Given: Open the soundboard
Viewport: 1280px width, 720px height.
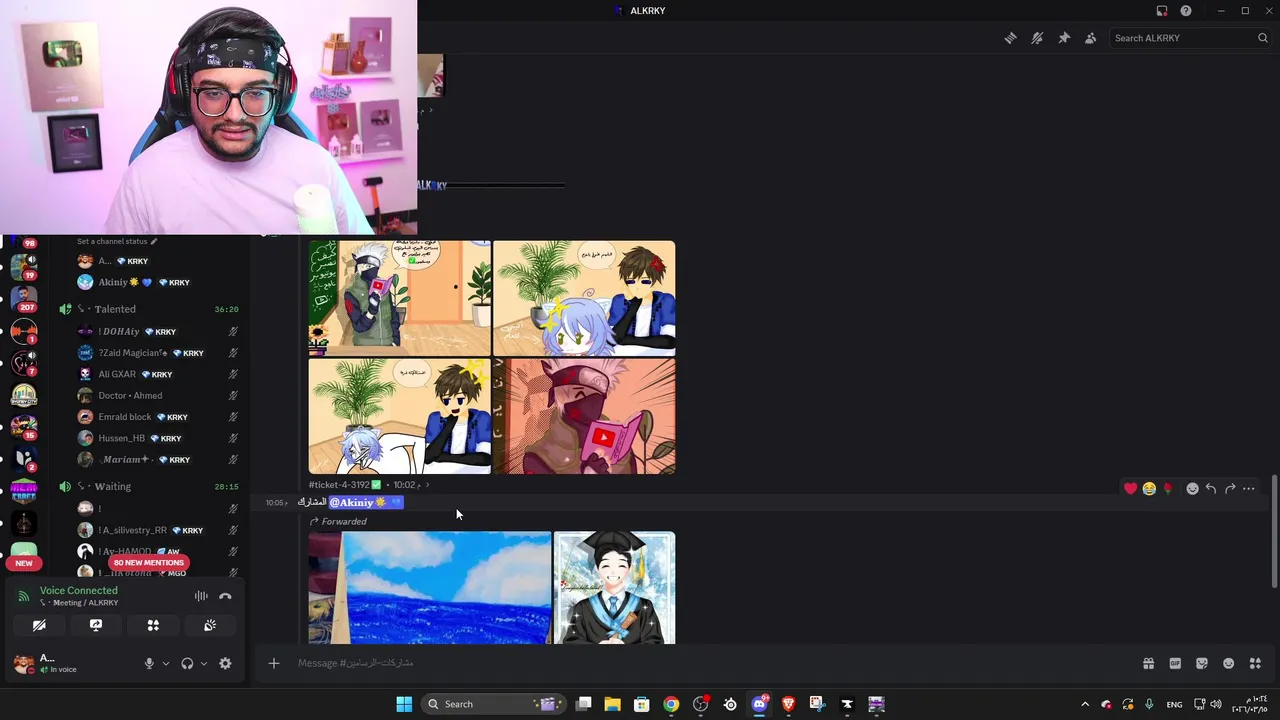Looking at the screenshot, I should tap(210, 625).
